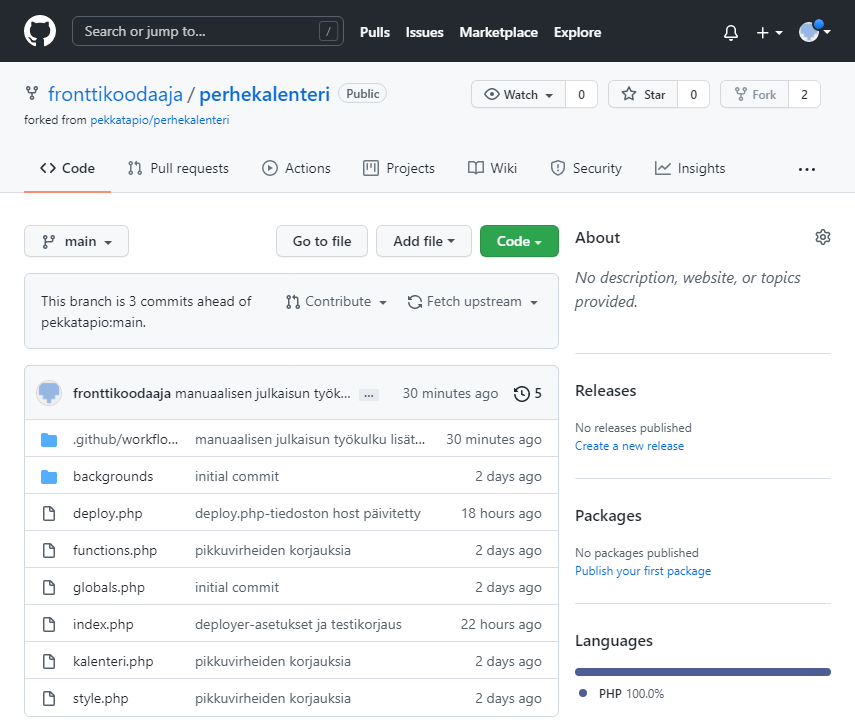This screenshot has width=855, height=727.
Task: Click Create a new release link
Action: click(x=629, y=446)
